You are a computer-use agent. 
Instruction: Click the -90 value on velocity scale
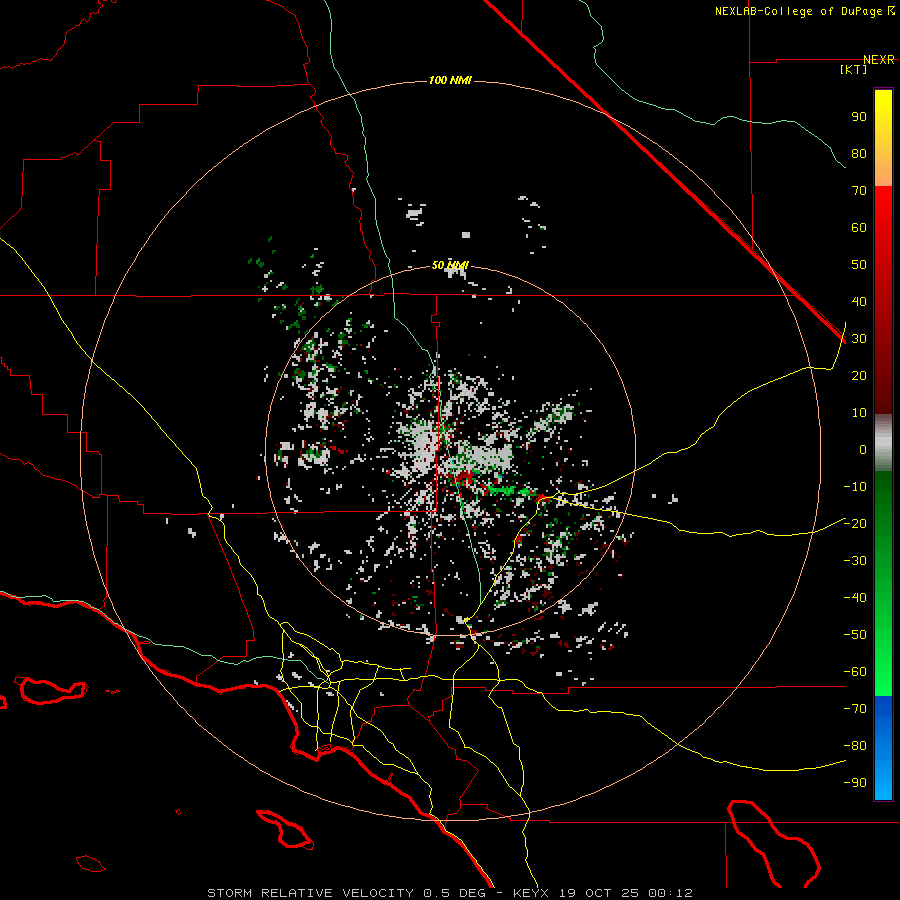855,783
